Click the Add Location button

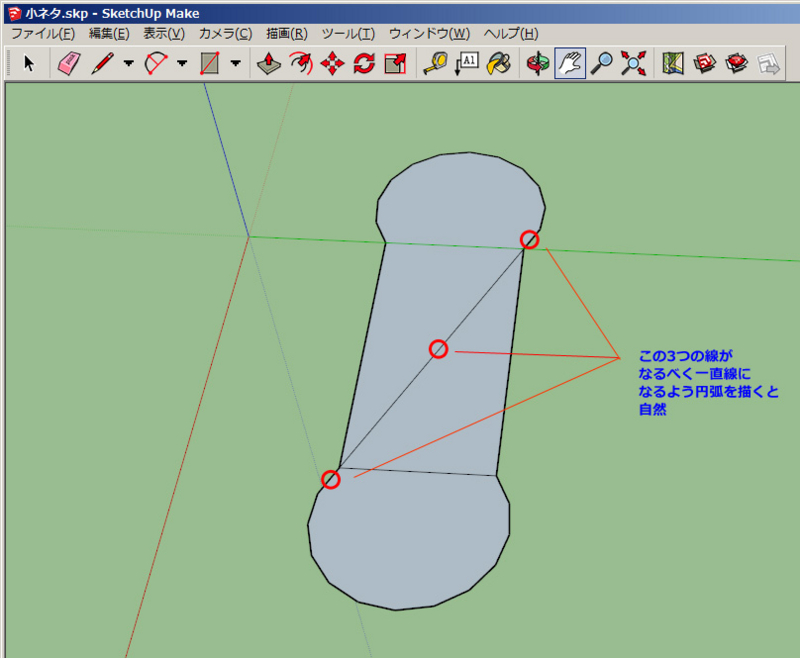(x=672, y=63)
